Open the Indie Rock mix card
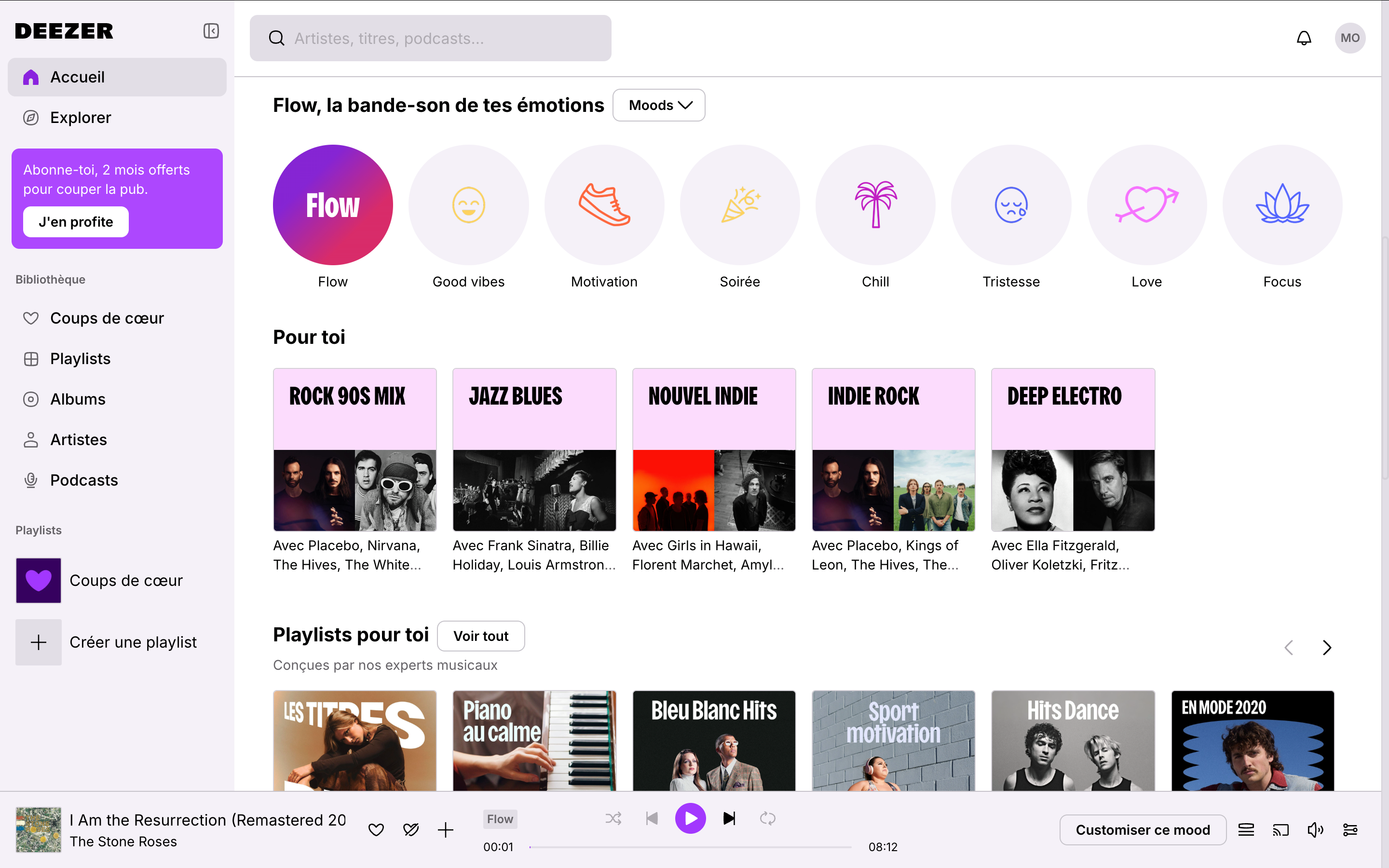This screenshot has height=868, width=1389. pyautogui.click(x=894, y=449)
